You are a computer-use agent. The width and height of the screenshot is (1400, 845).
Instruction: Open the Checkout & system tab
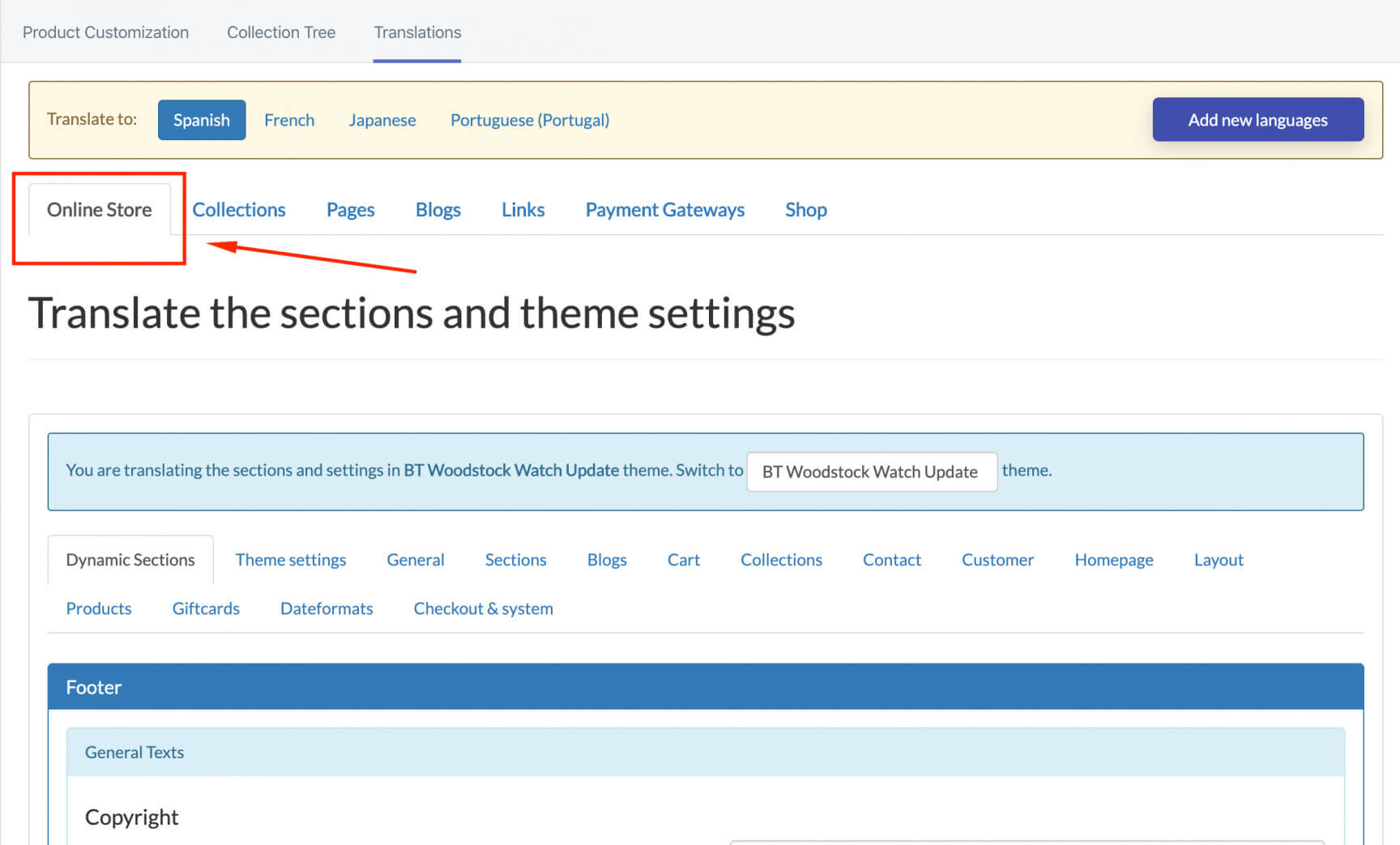(483, 608)
